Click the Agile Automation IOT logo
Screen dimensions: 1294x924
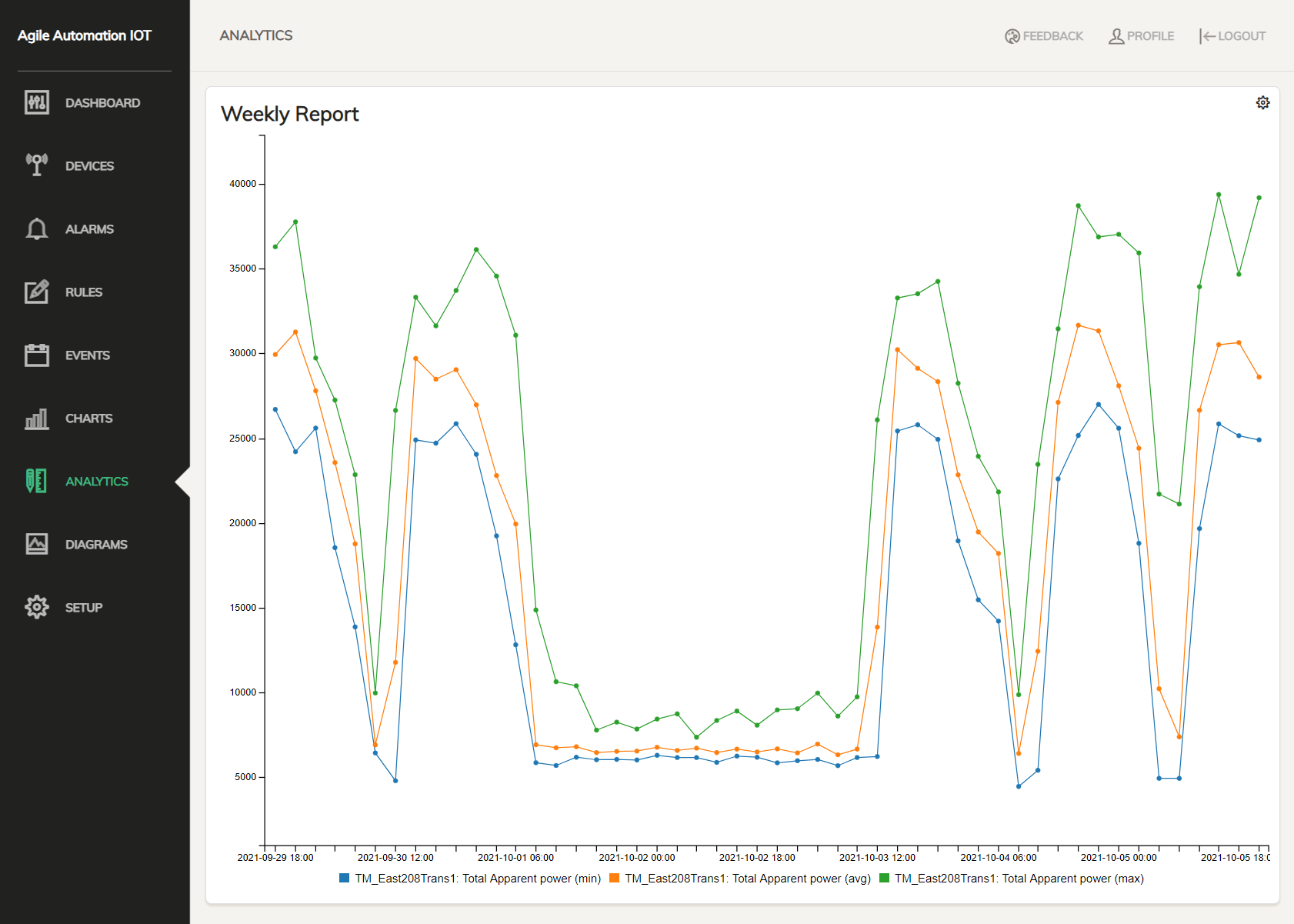(x=86, y=35)
